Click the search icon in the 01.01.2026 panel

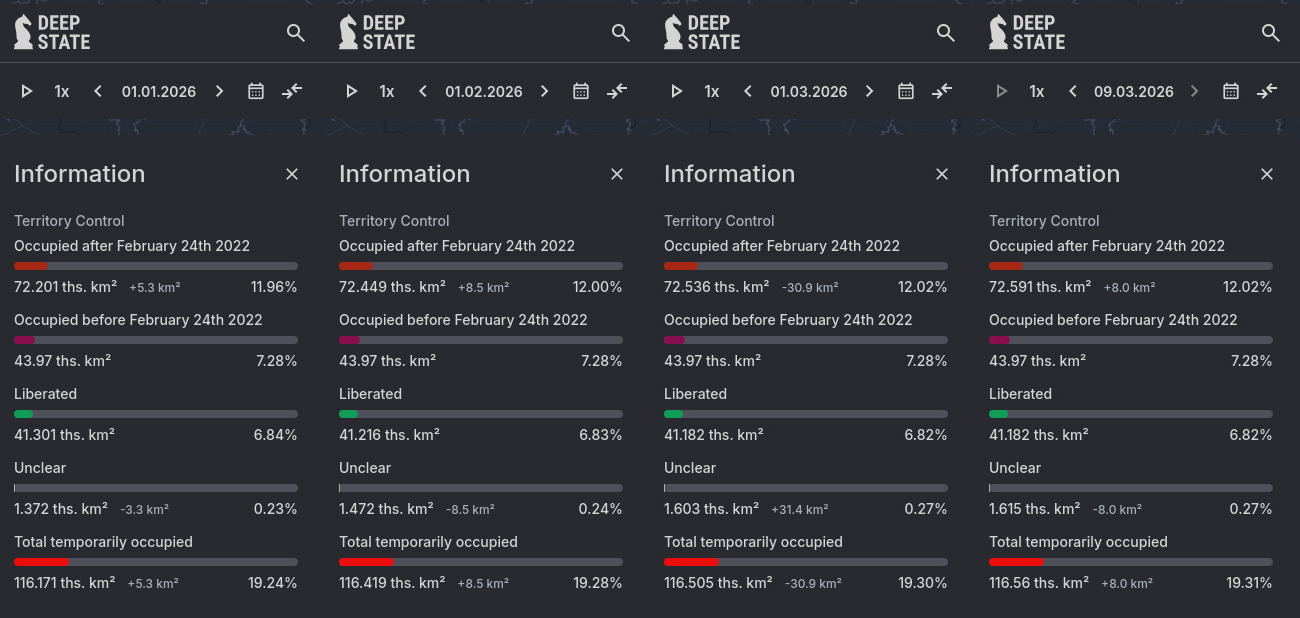[295, 33]
